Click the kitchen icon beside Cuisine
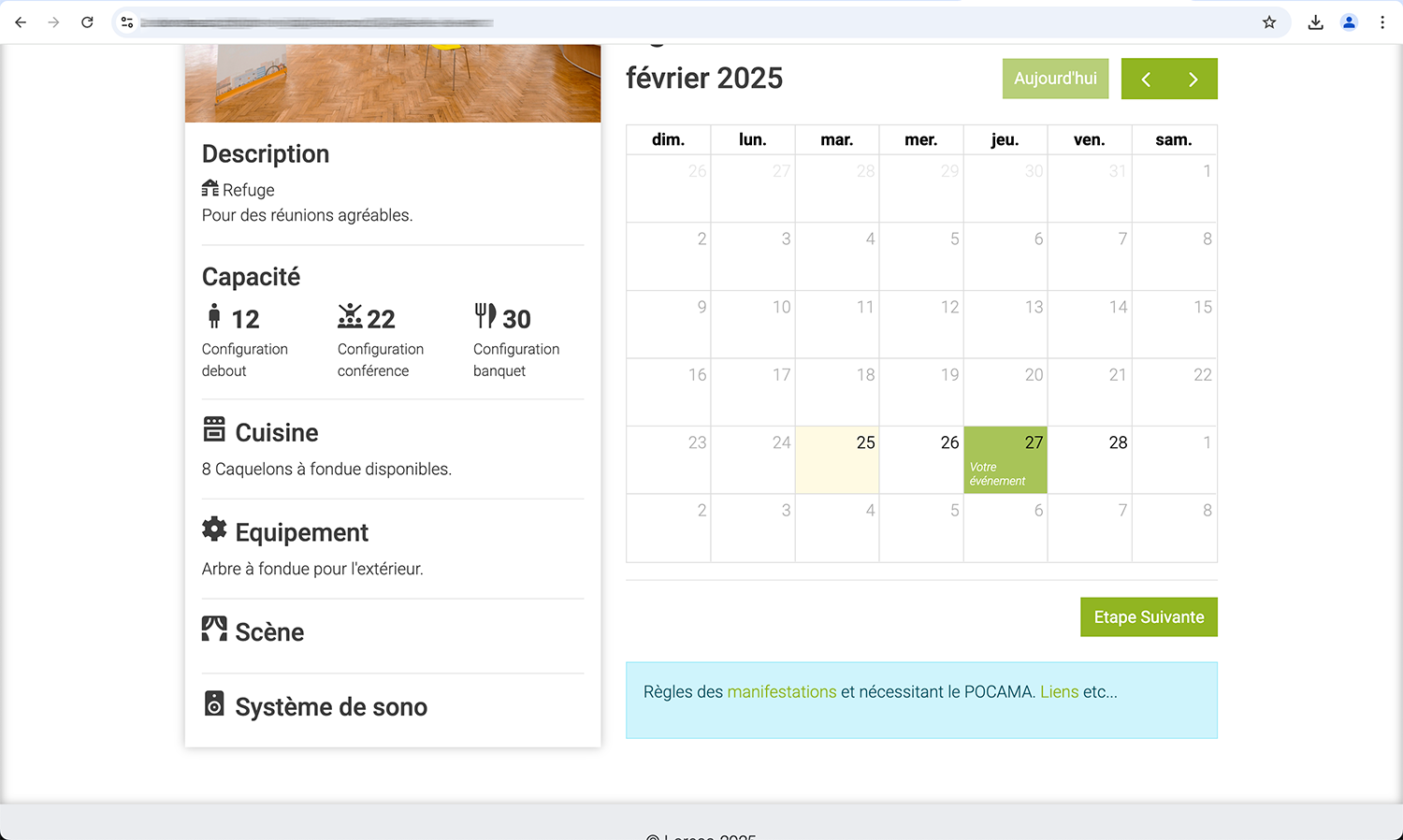Viewport: 1403px width, 840px height. pyautogui.click(x=214, y=429)
